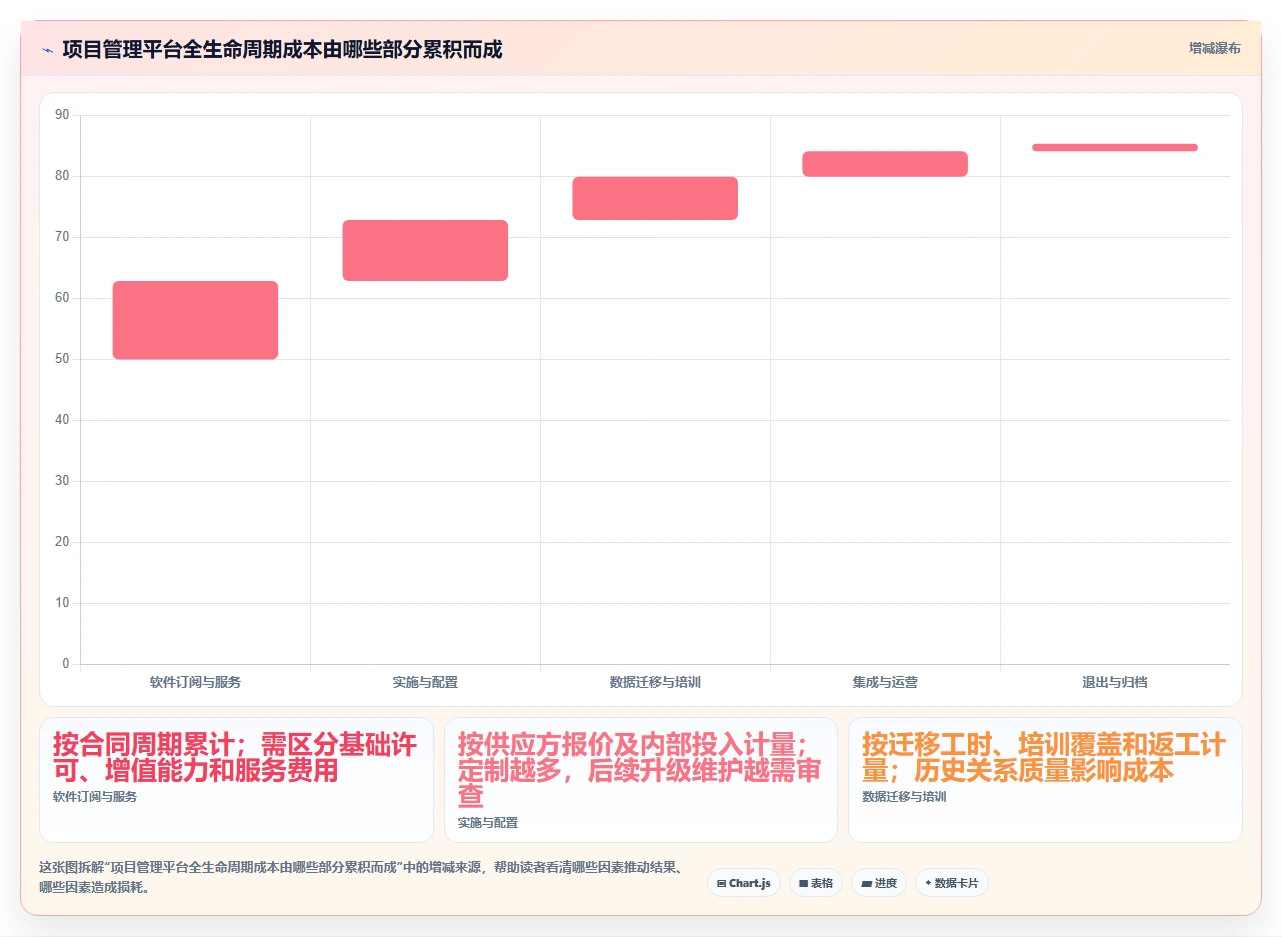Click the 增减瀑布 label in the header
Viewport: 1282px width, 937px height.
[x=1214, y=48]
